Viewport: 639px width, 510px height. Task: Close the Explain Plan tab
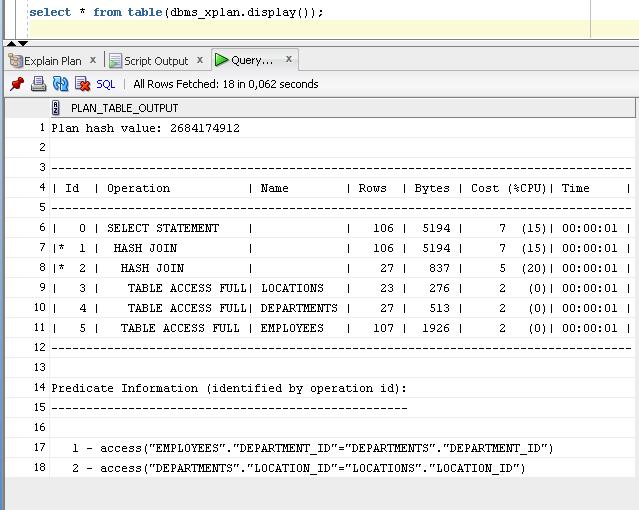[93, 60]
